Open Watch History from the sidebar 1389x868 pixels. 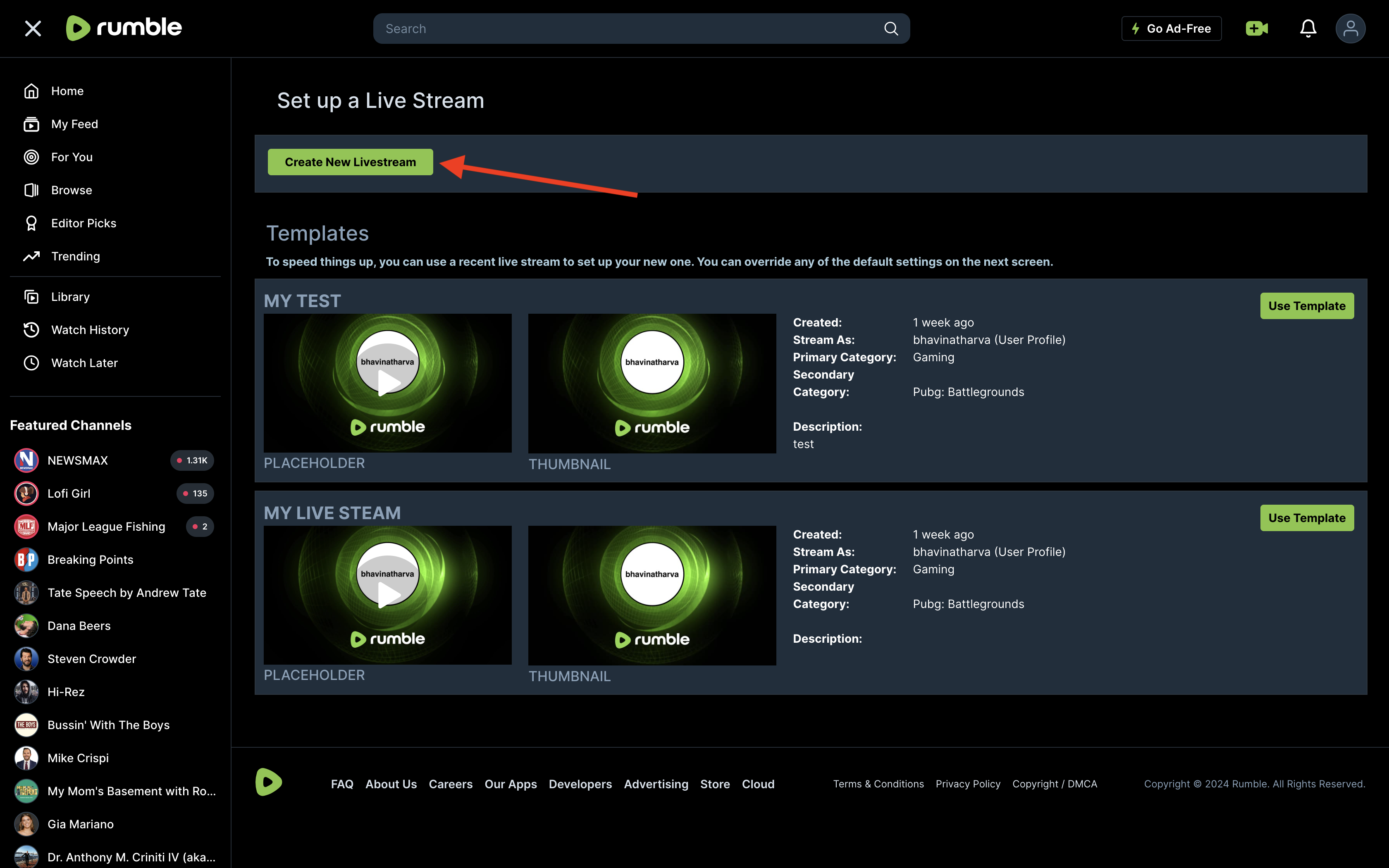pyautogui.click(x=90, y=329)
